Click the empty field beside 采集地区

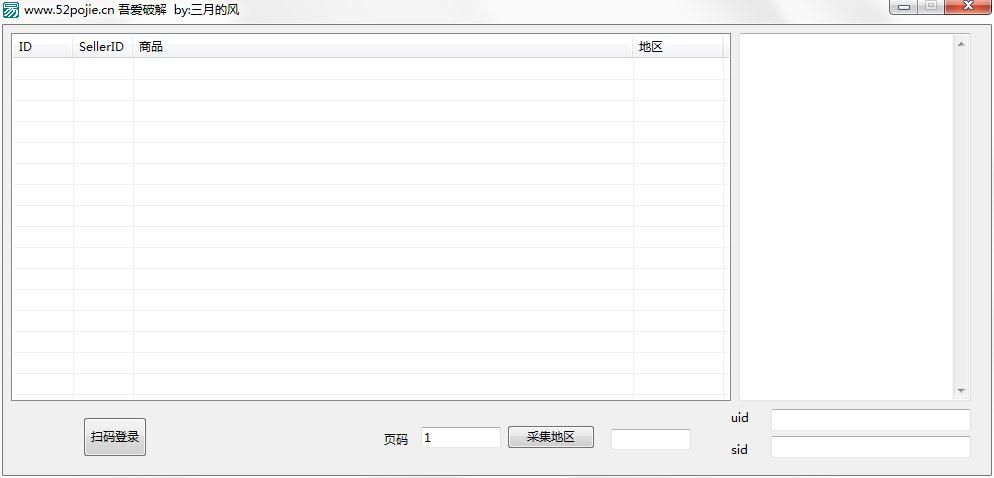(651, 439)
